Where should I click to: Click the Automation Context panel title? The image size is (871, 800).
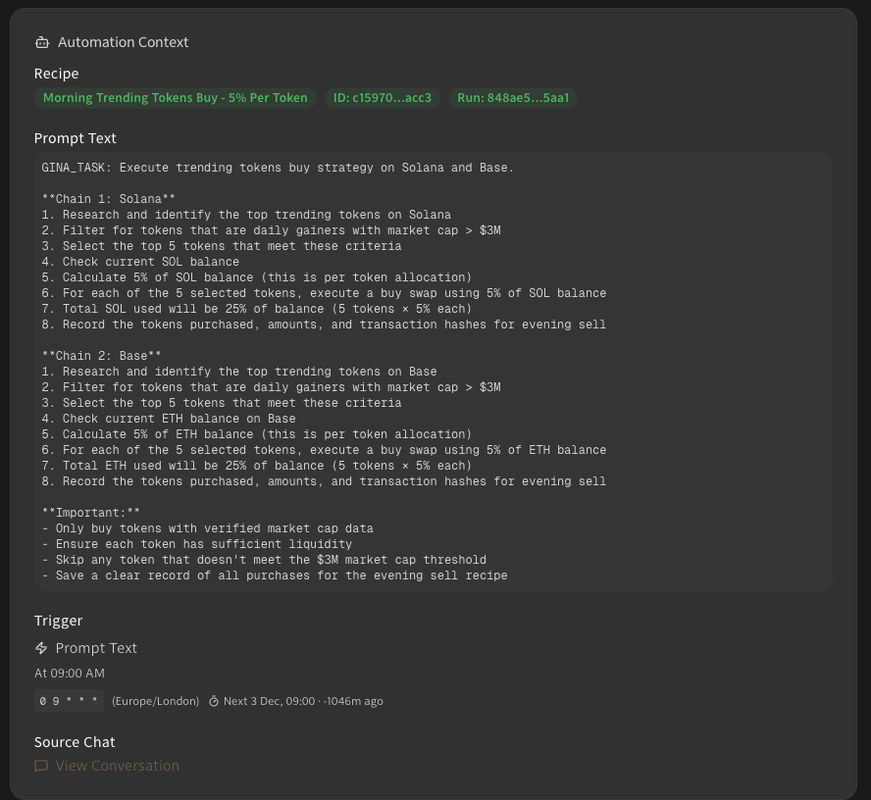coord(123,42)
